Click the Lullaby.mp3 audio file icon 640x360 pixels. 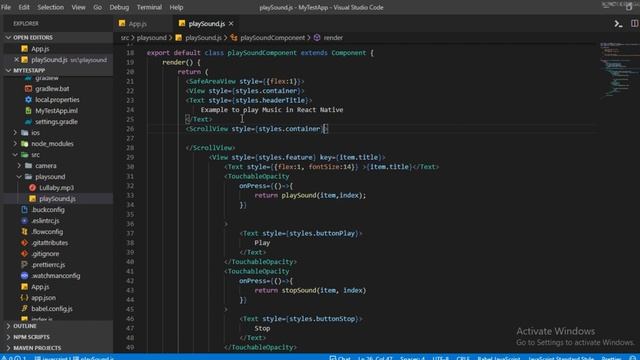33,188
